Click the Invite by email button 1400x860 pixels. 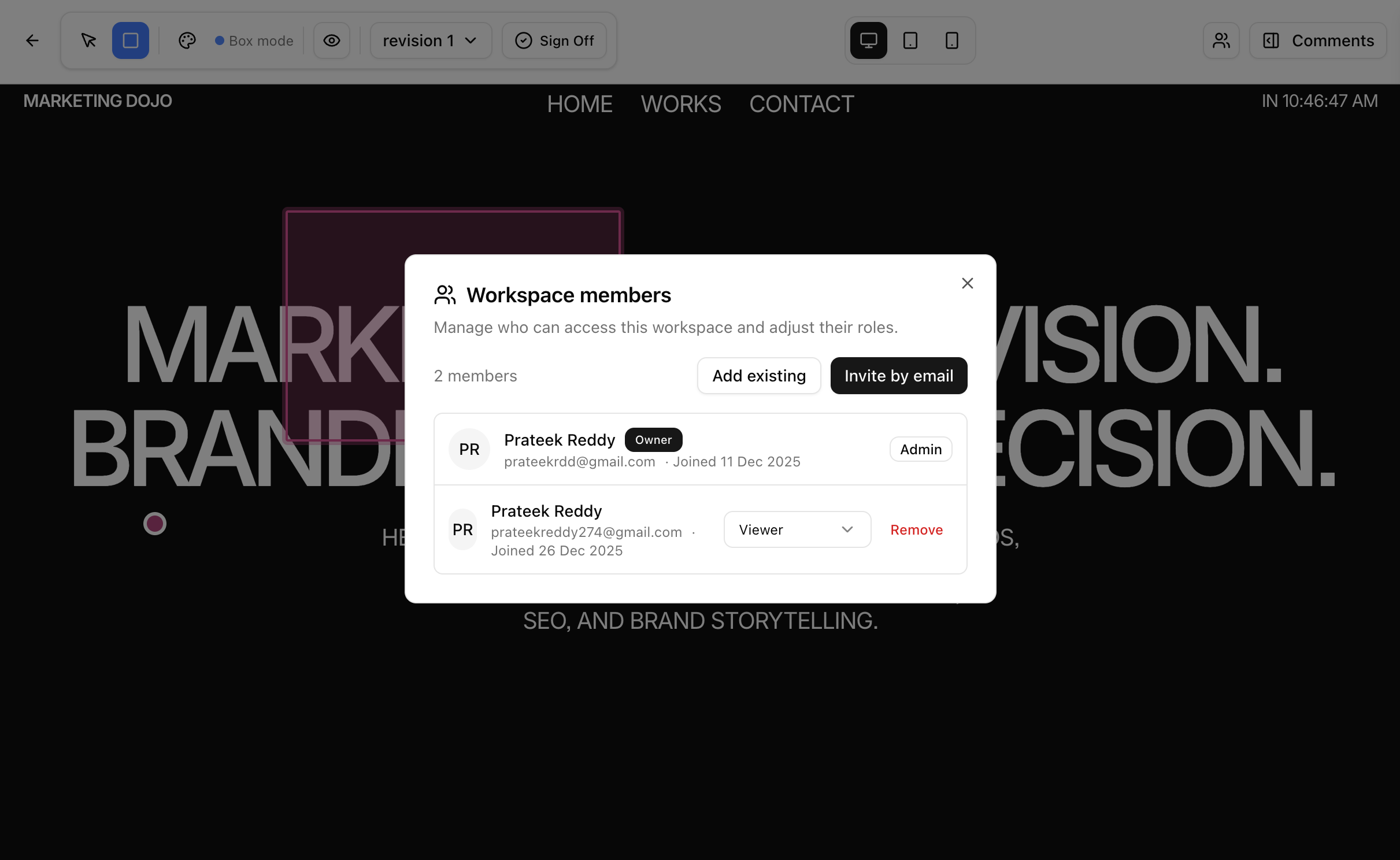click(x=898, y=375)
